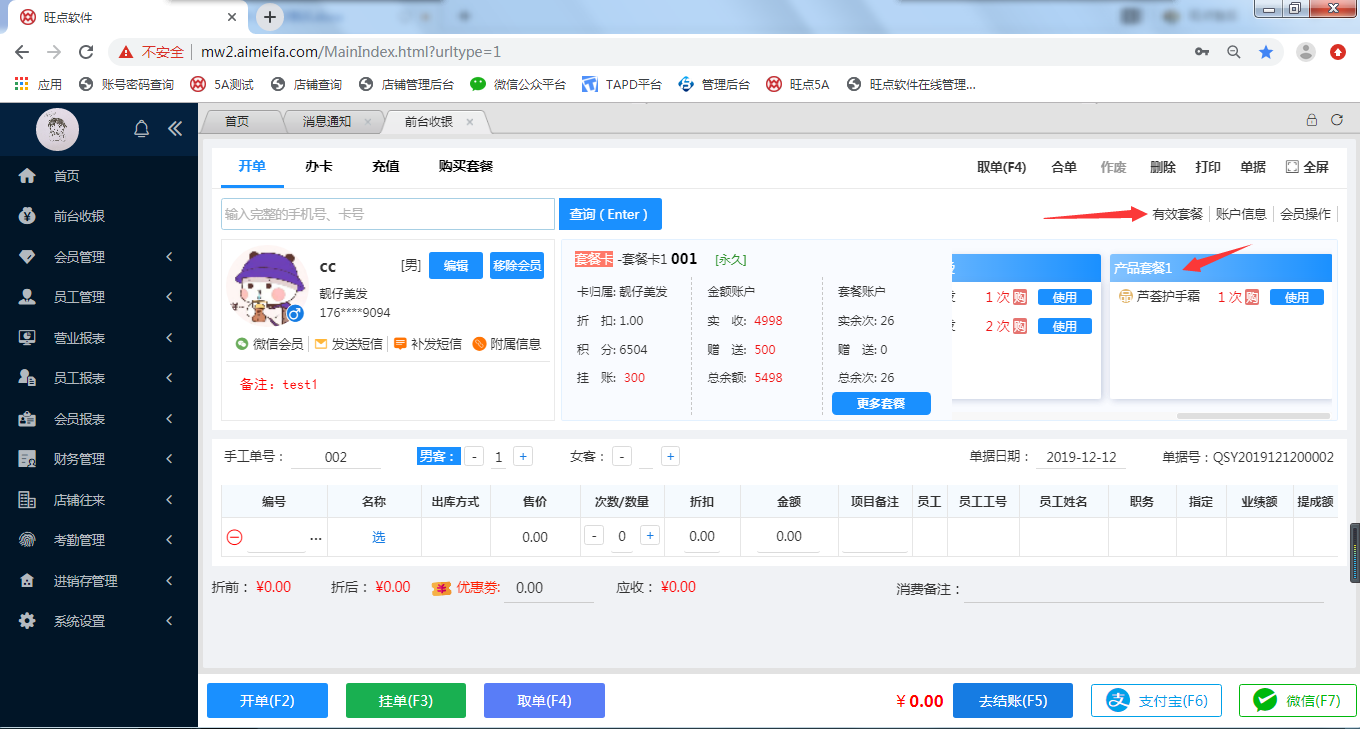Collapse the sidebar with double-chevron icon
Screen dimensions: 1360x729
coord(175,128)
